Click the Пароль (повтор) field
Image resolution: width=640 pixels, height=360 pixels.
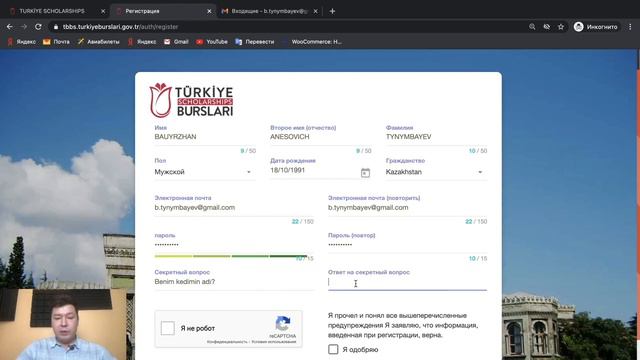click(x=407, y=244)
